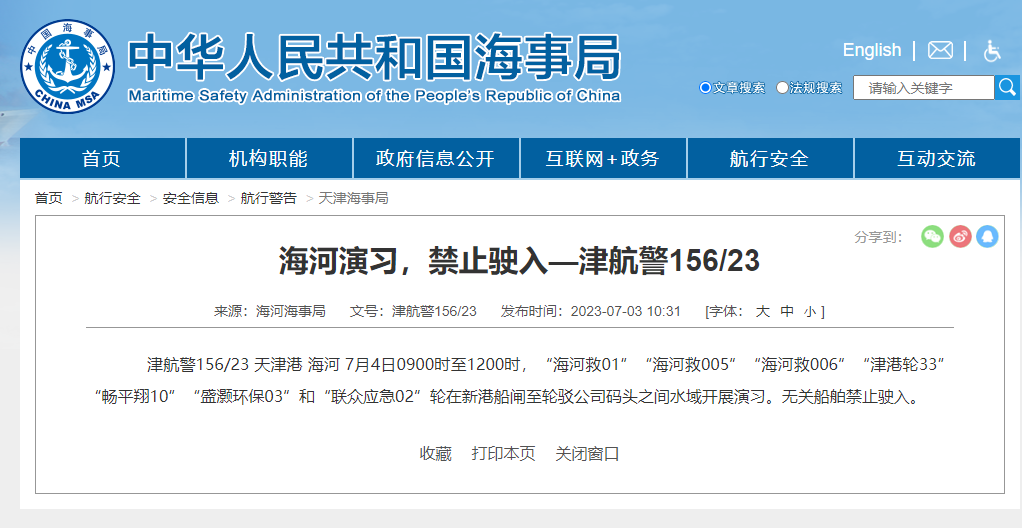Click 发布时间 2023-07-03 10:31
The height and width of the screenshot is (528, 1022).
tap(591, 312)
